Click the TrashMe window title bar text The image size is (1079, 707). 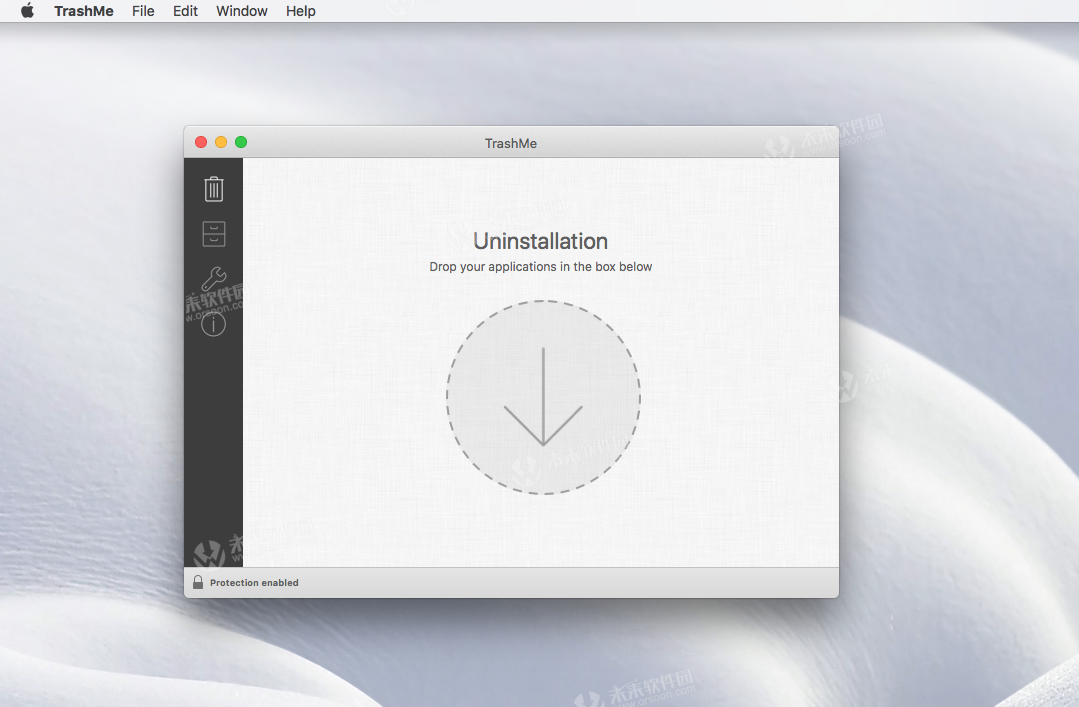pos(511,143)
